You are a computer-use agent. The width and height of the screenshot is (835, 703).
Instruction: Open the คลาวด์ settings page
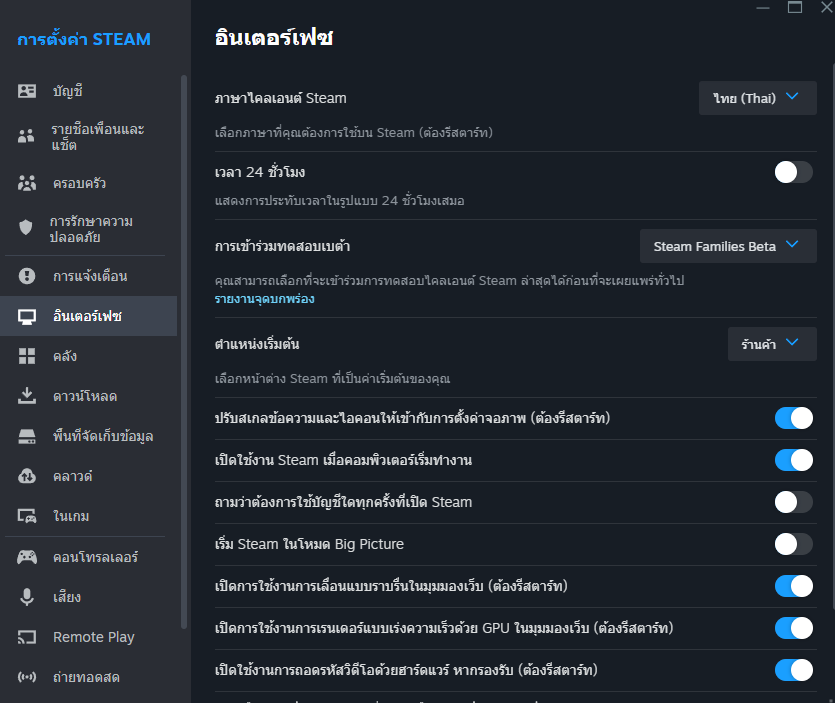pos(88,476)
